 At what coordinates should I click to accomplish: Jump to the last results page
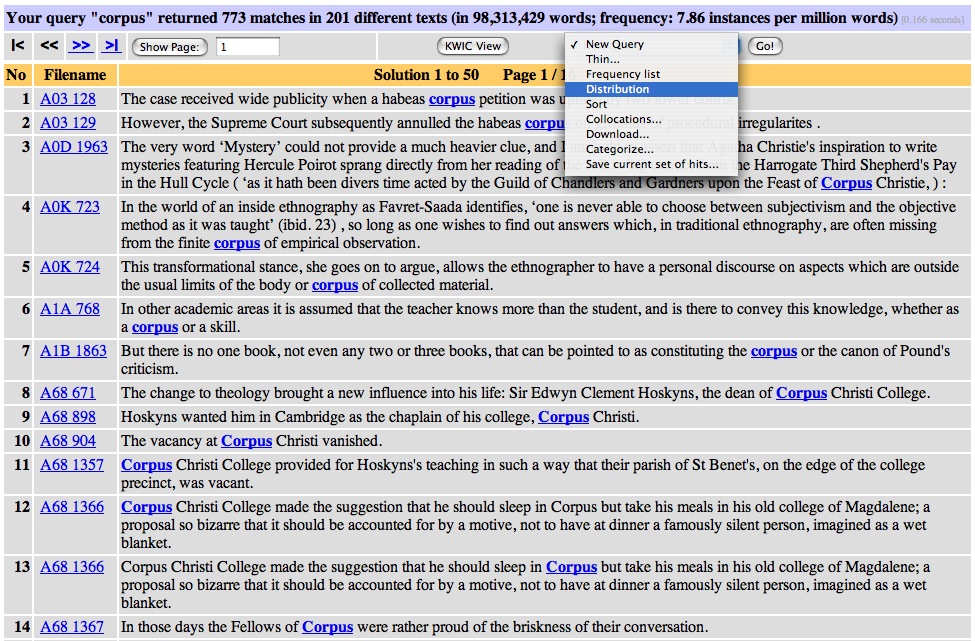[x=112, y=46]
